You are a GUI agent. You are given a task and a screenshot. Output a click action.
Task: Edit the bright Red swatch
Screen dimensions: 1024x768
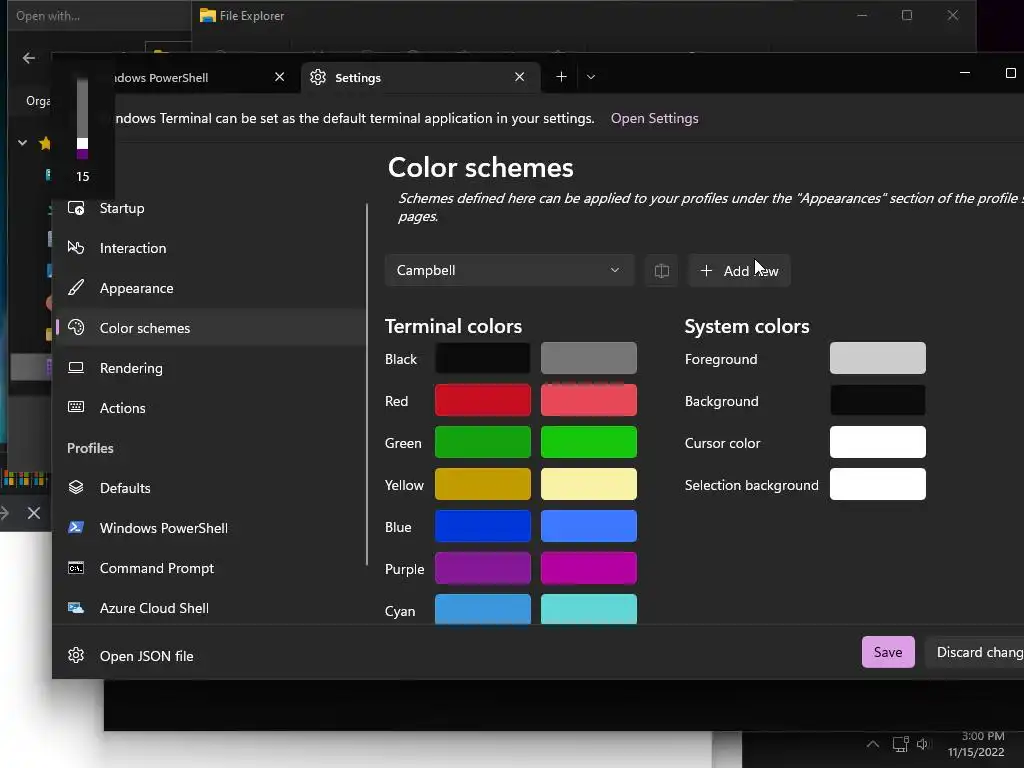(x=588, y=400)
